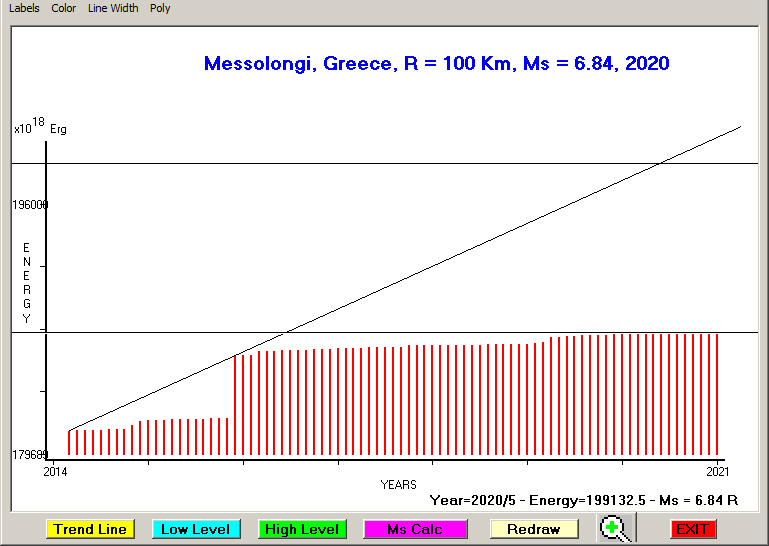Screen dimensions: 769x546
Task: Click the vertical ENERGY axis label
Action: (x=27, y=283)
